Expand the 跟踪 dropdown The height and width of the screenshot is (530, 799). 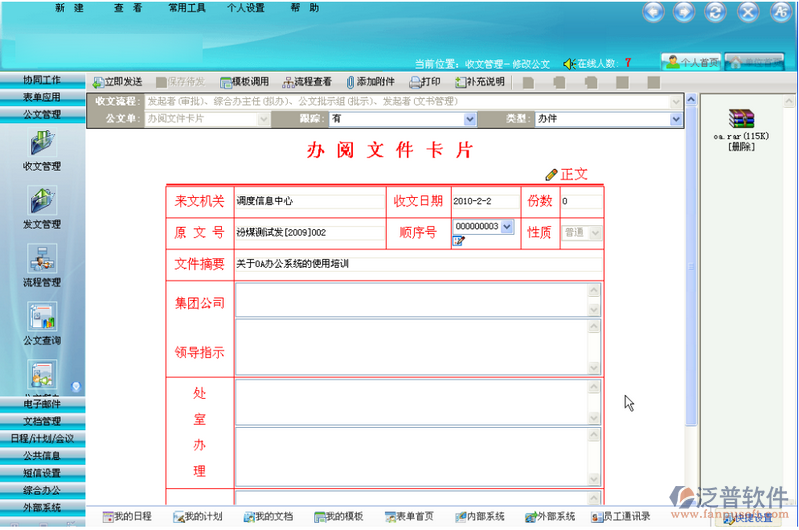470,119
